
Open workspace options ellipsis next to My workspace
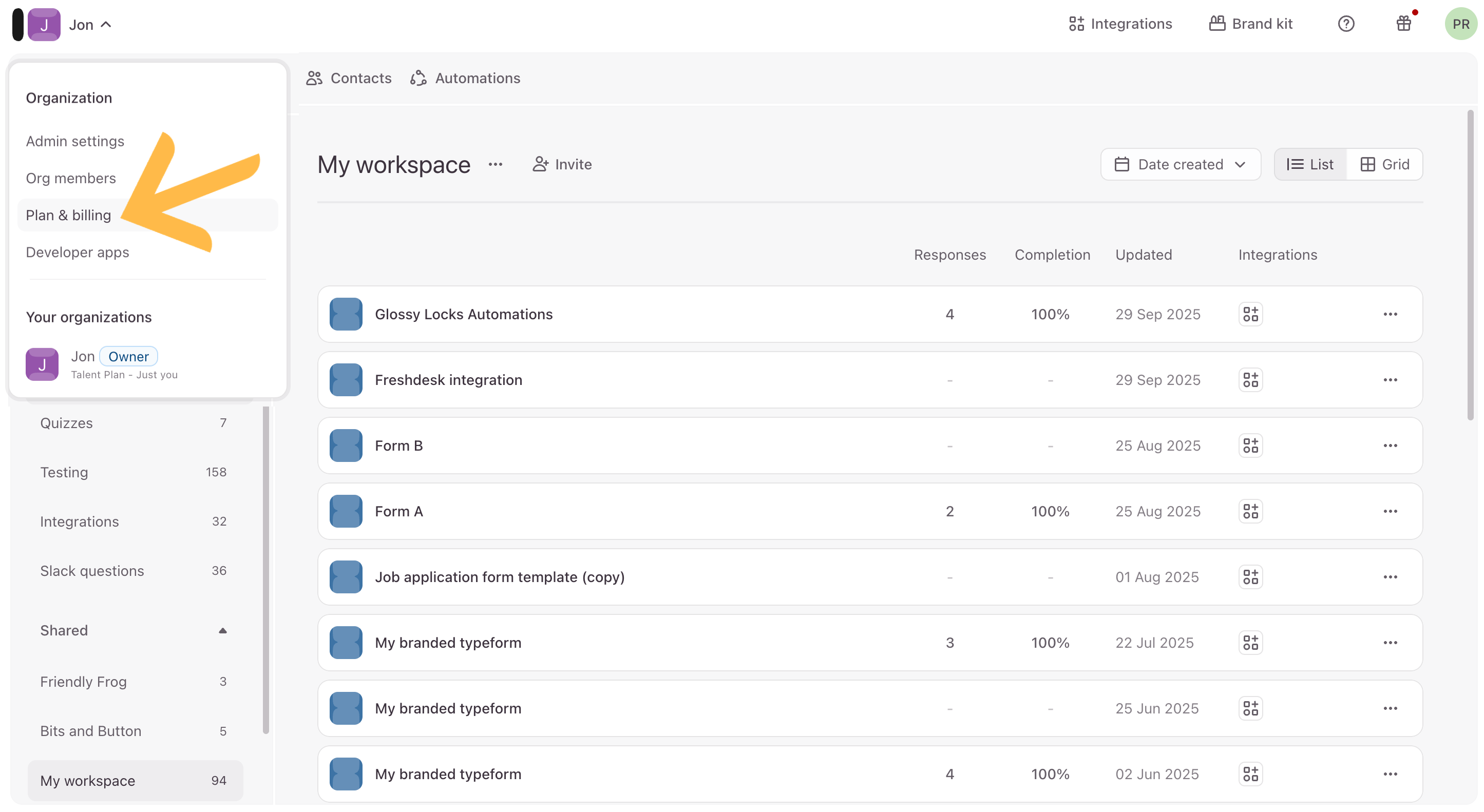pos(495,165)
